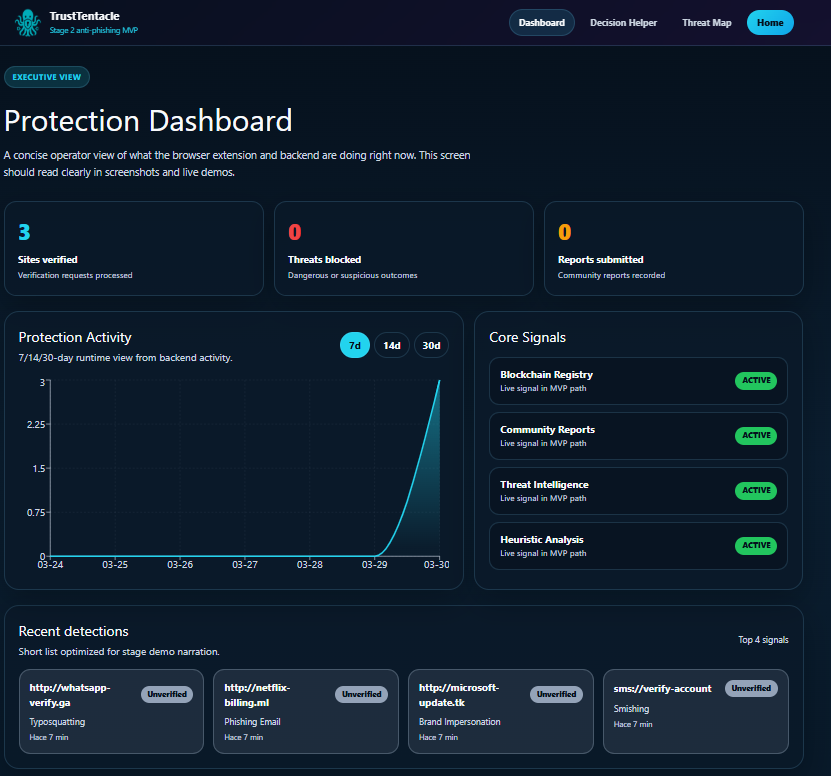Click the Unverified badge on microsoft-update.tk
Viewport: 831px width, 776px height.
pyautogui.click(x=556, y=693)
